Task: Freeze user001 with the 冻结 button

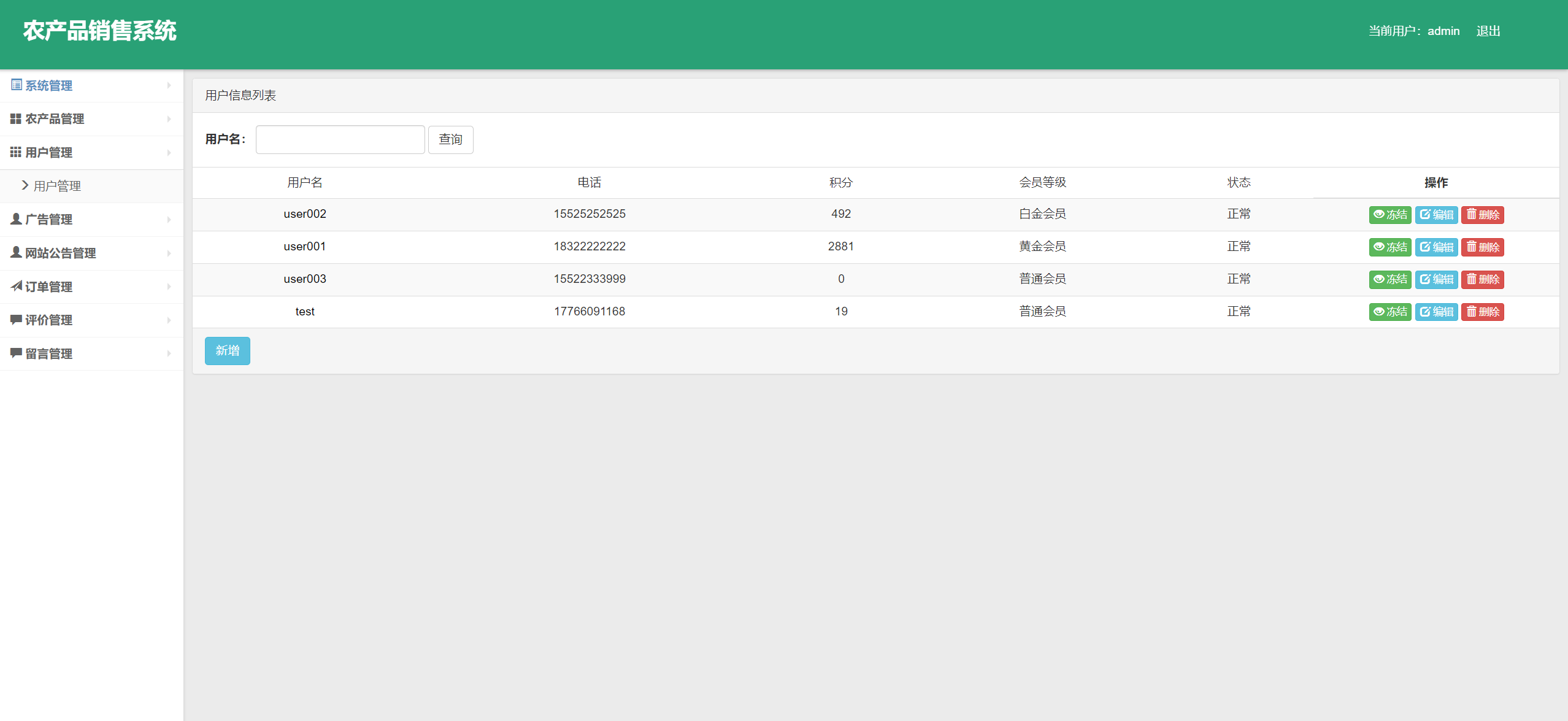Action: click(1390, 247)
